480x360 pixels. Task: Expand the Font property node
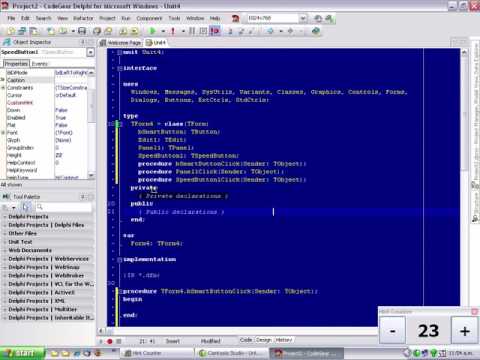[x=3, y=133]
